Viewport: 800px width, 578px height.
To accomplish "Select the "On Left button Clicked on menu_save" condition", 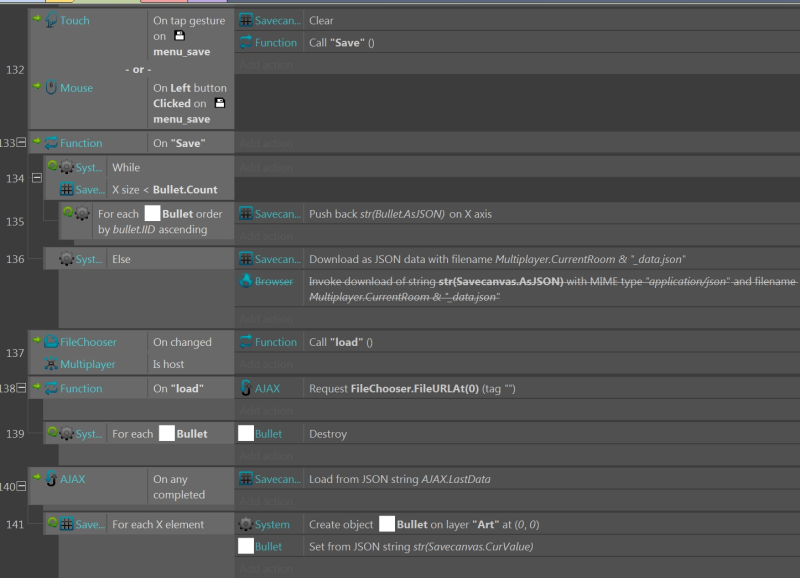I will pos(190,103).
